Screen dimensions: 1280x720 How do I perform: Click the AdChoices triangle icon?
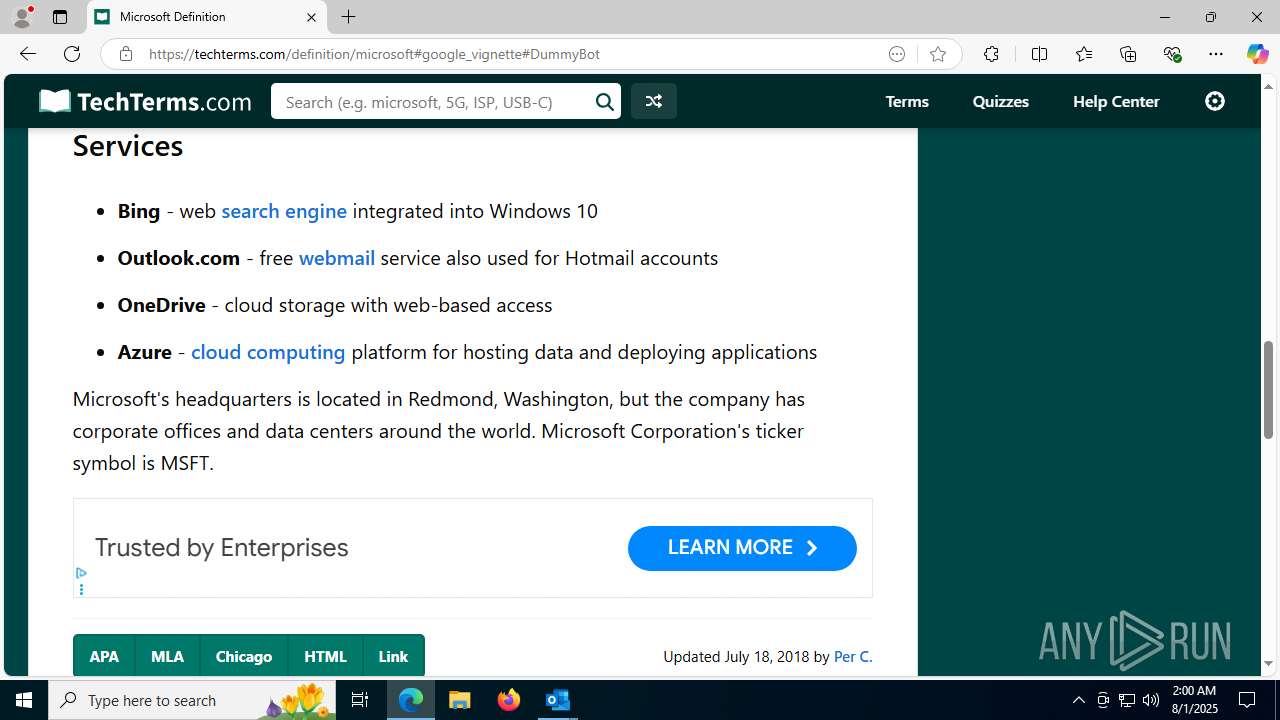pos(81,573)
